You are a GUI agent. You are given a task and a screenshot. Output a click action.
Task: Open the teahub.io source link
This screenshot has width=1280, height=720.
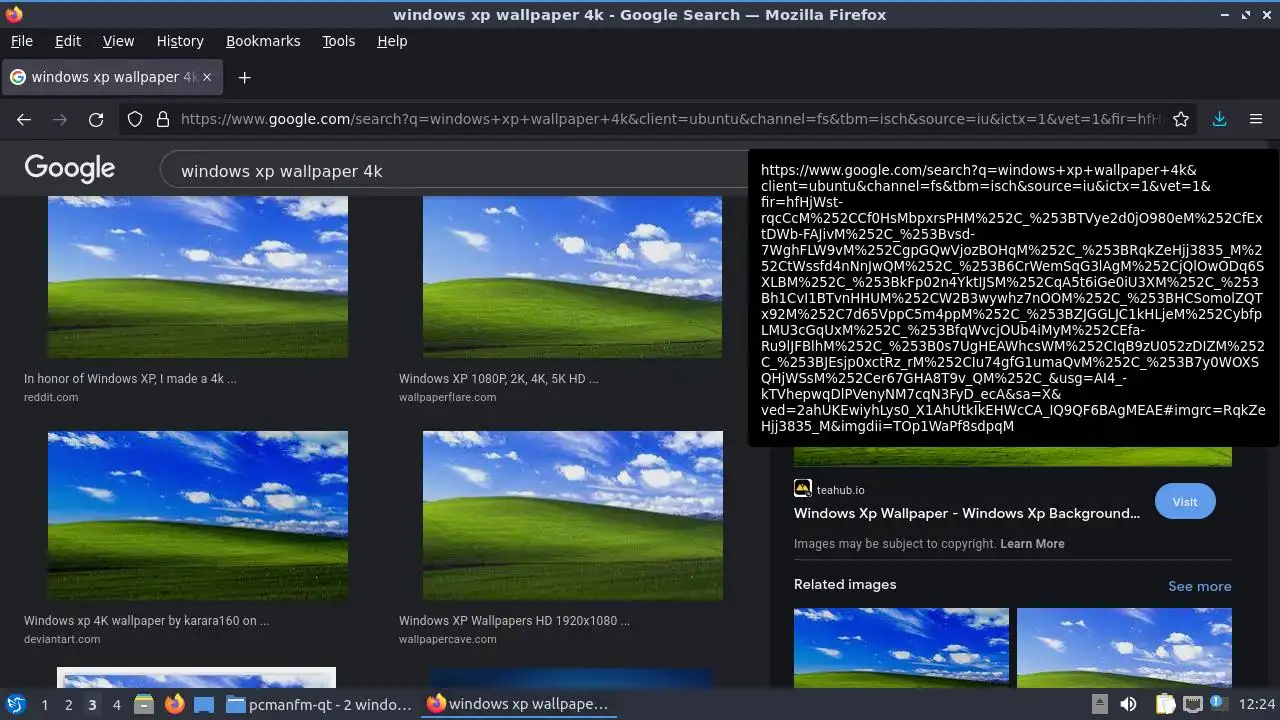pos(830,490)
